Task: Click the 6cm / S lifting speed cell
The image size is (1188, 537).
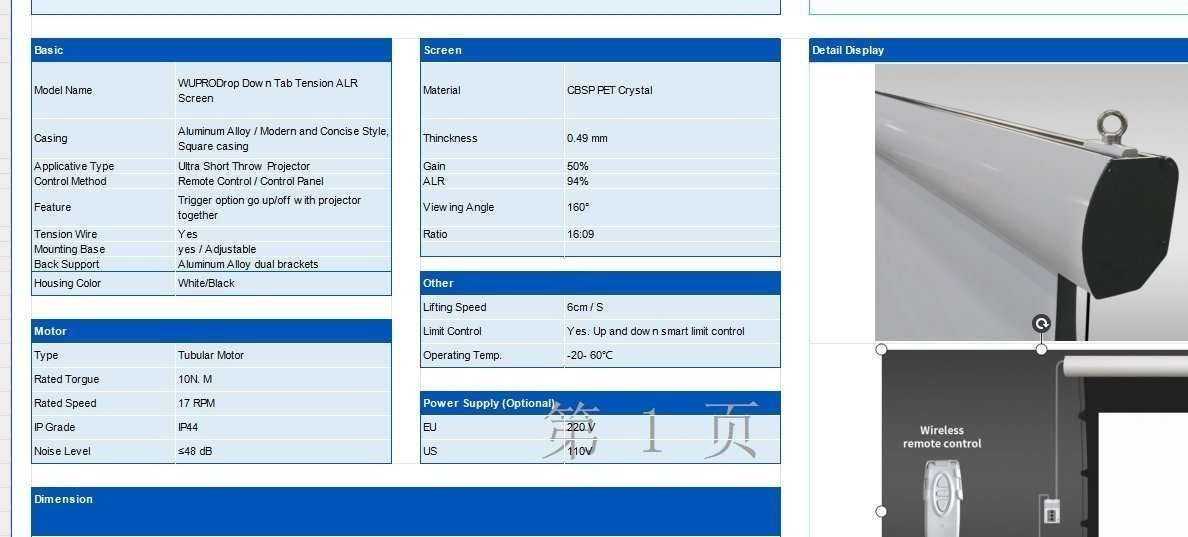Action: (x=671, y=307)
